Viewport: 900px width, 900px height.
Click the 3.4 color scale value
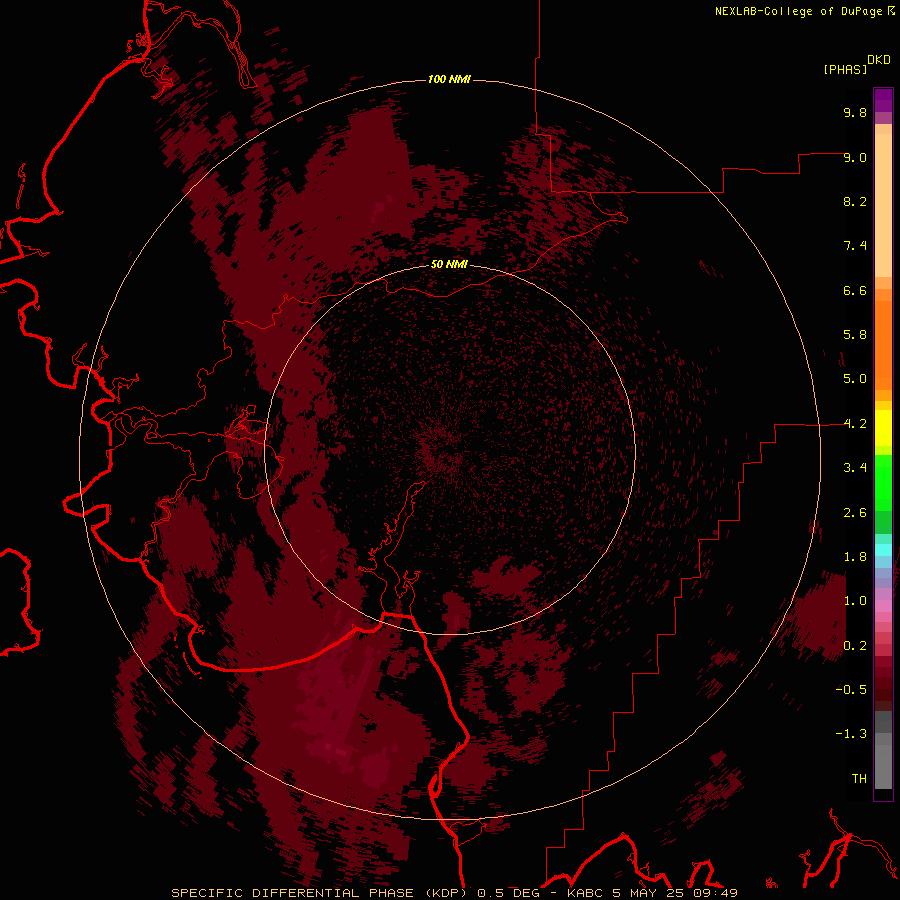[855, 468]
